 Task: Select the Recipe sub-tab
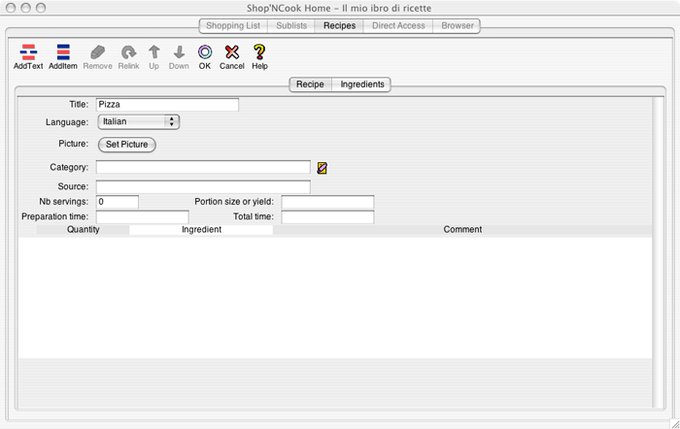[310, 84]
